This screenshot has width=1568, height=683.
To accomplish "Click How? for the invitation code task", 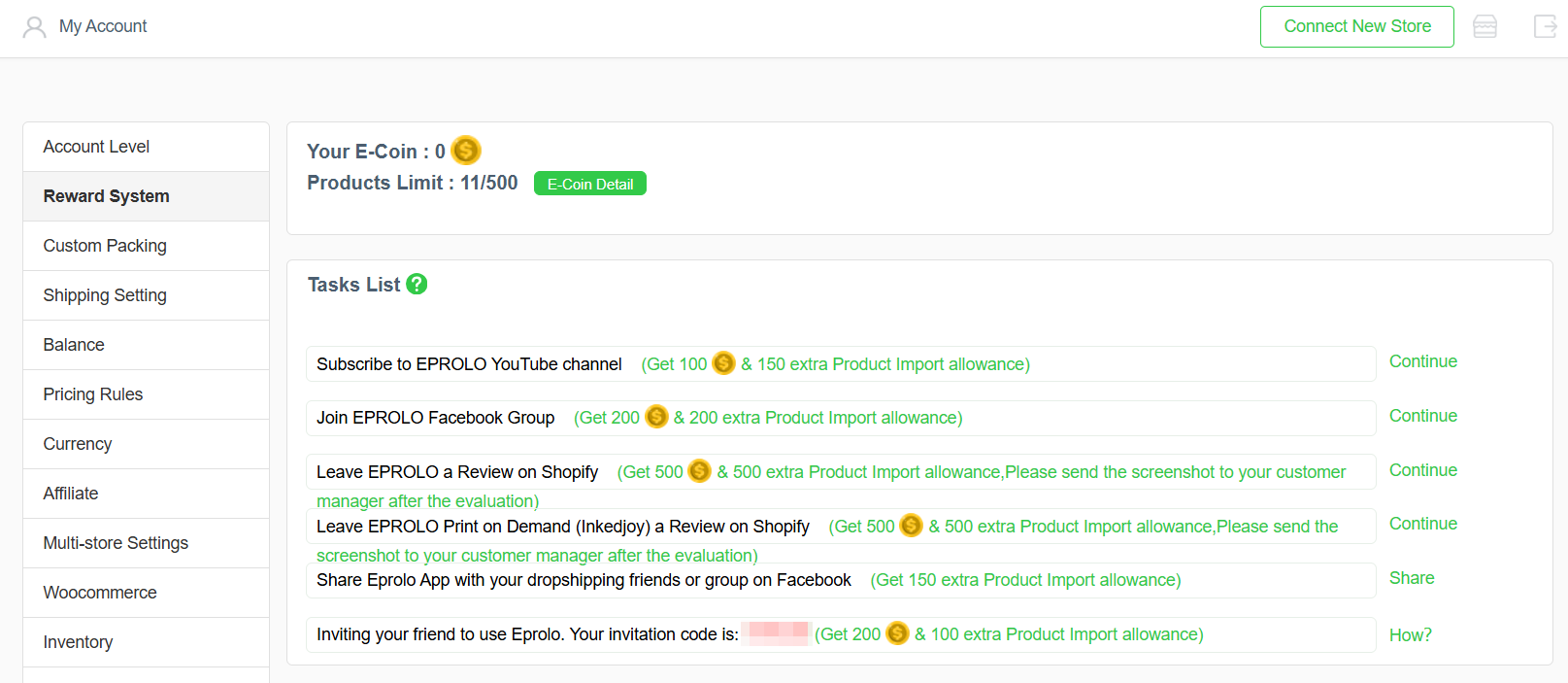I will pyautogui.click(x=1410, y=635).
